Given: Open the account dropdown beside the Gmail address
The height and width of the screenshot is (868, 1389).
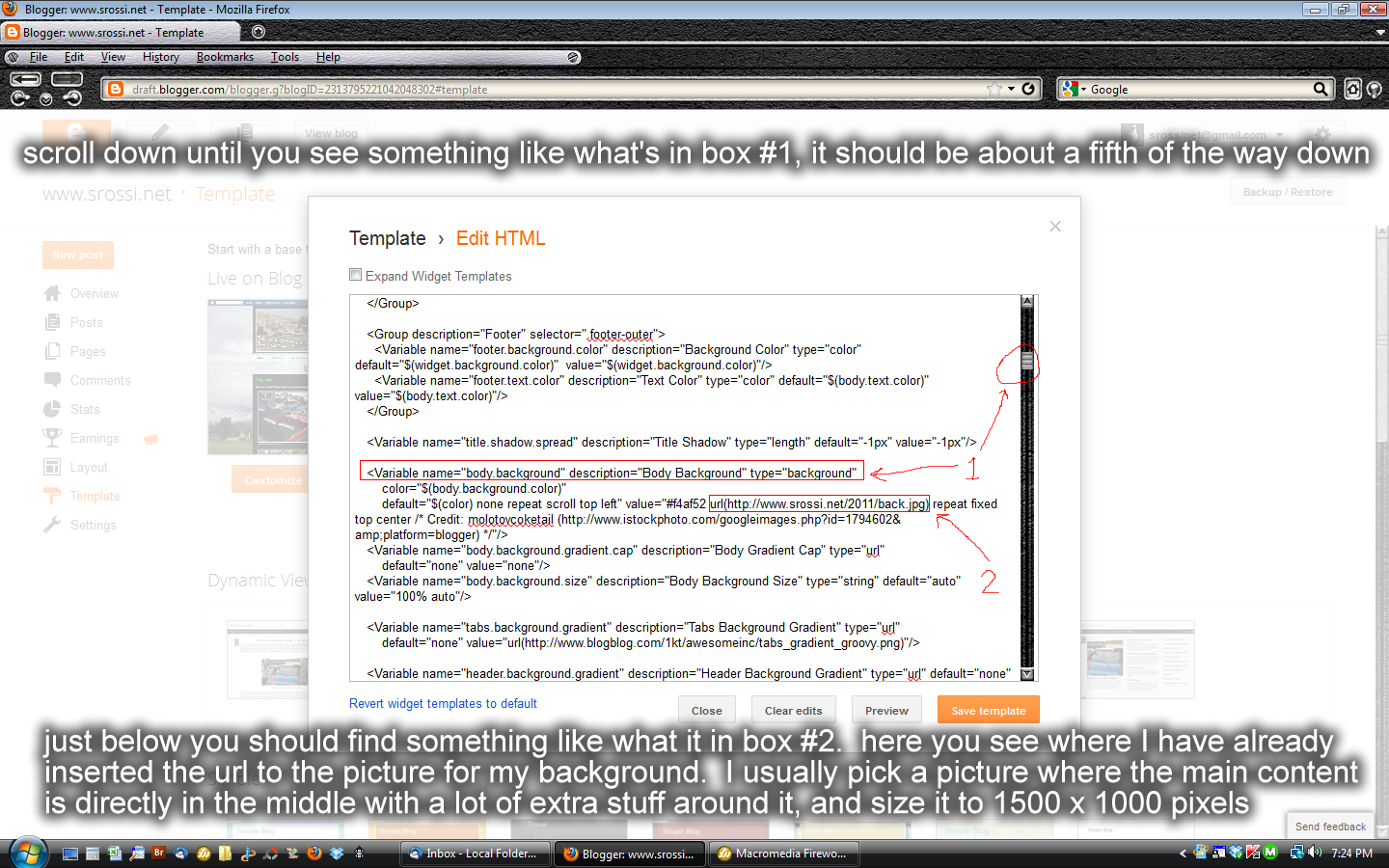Looking at the screenshot, I should click(x=1280, y=135).
